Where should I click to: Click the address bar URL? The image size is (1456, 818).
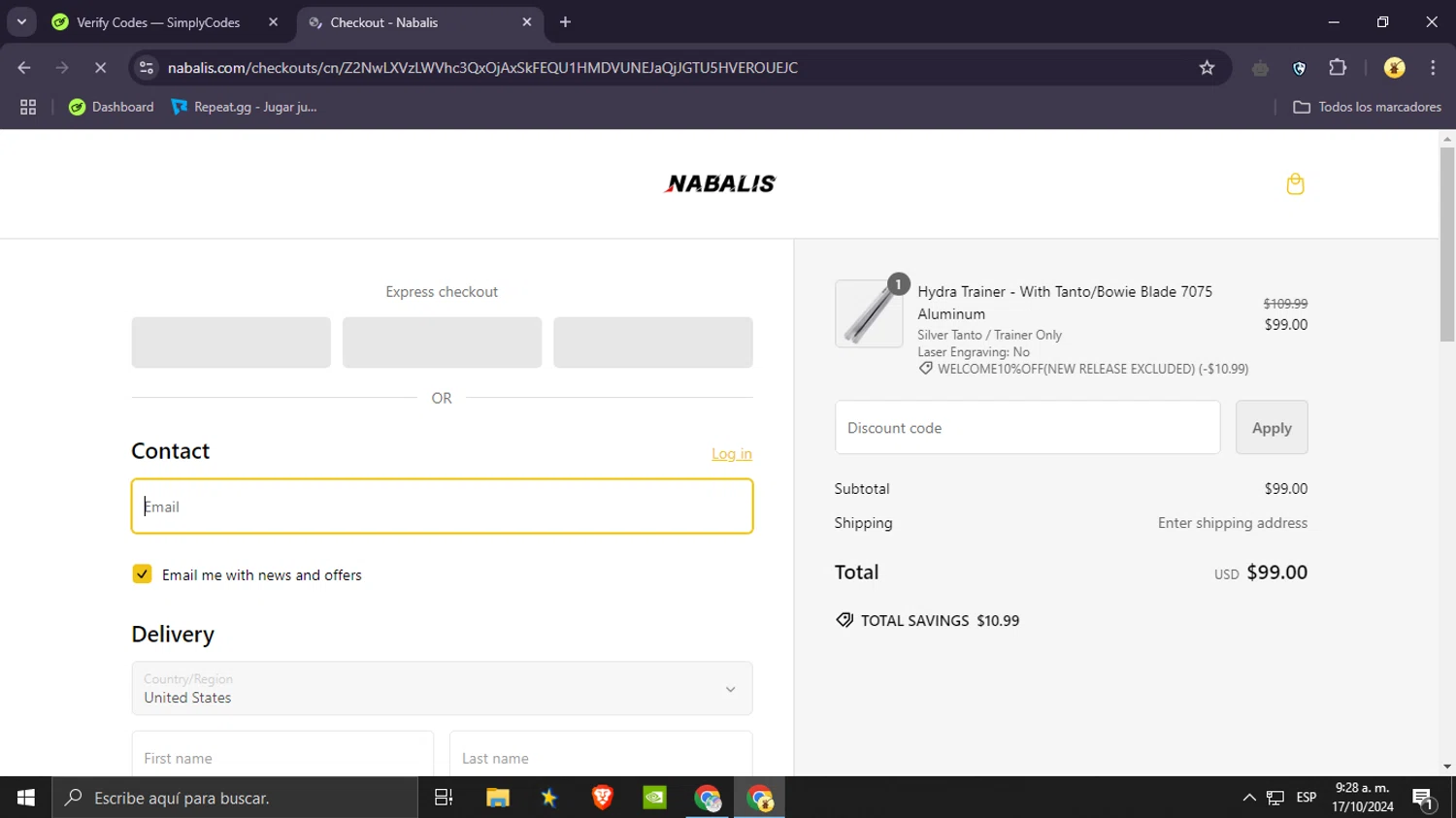click(x=482, y=68)
